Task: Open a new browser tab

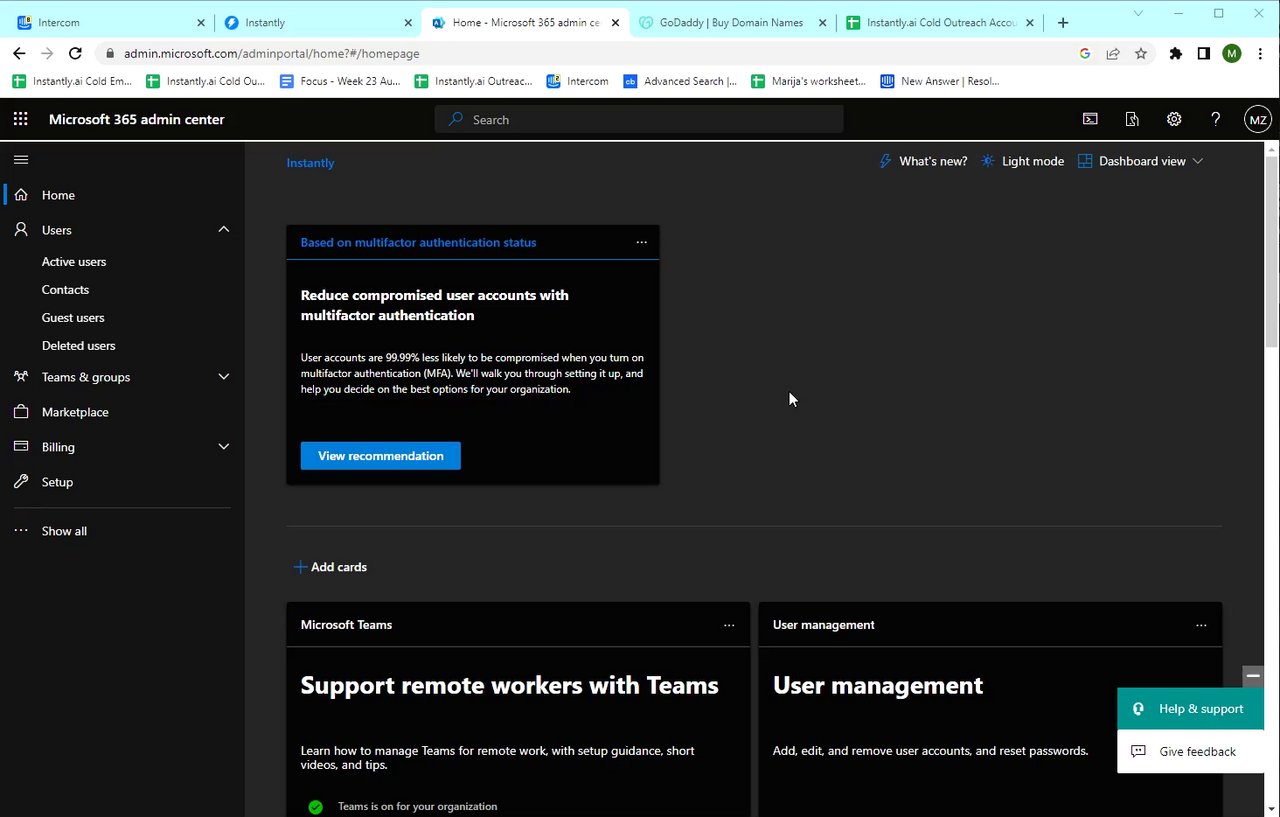Action: (1063, 22)
